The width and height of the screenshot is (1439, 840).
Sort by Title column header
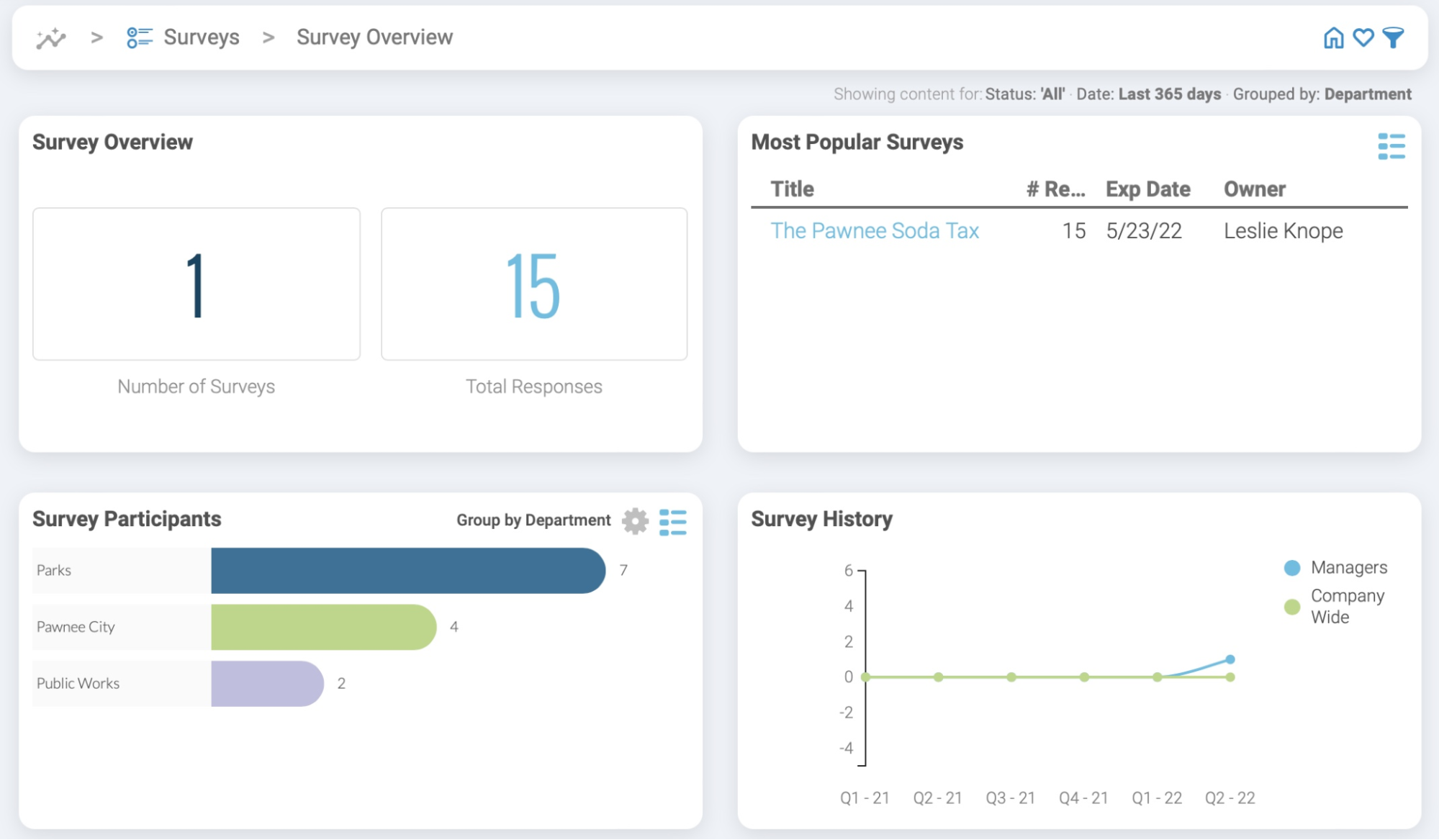click(x=792, y=189)
